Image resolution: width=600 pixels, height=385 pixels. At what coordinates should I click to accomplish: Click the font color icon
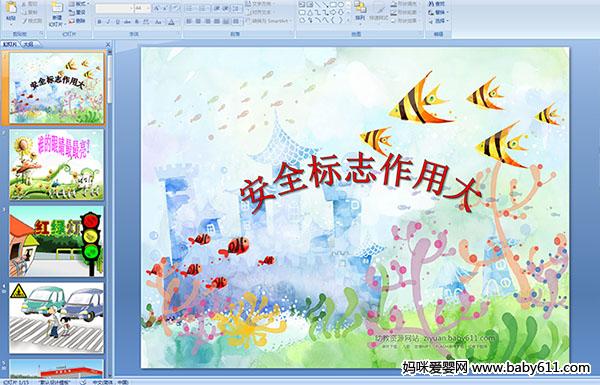click(x=171, y=22)
